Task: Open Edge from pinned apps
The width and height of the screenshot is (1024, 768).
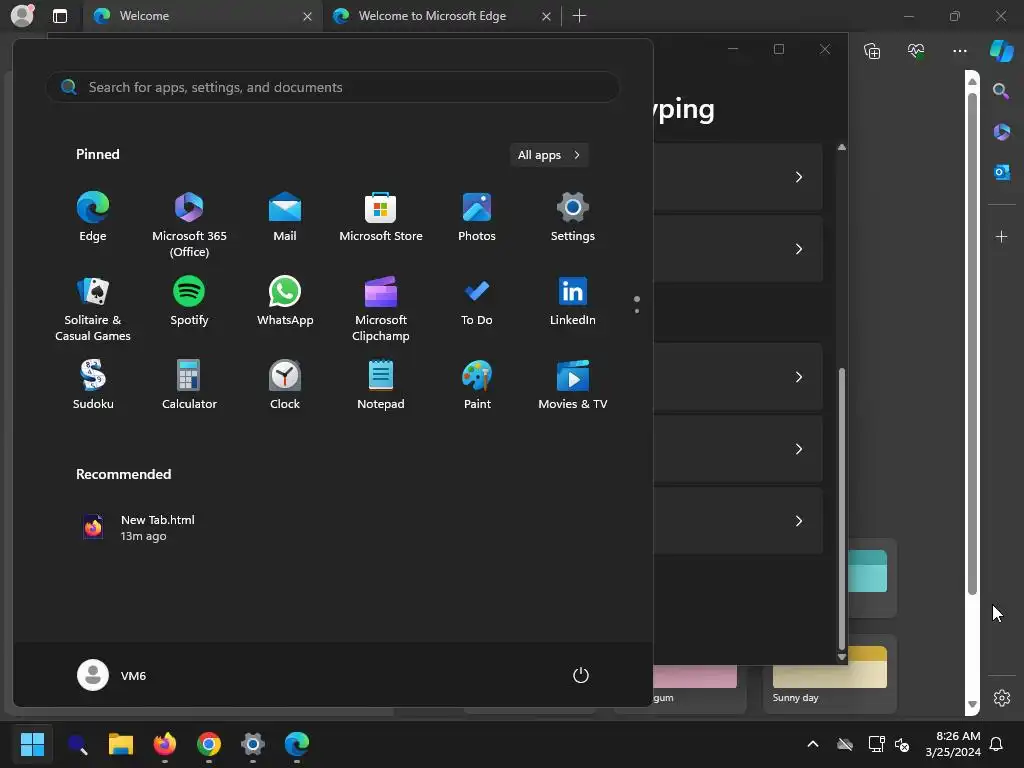Action: tap(93, 217)
